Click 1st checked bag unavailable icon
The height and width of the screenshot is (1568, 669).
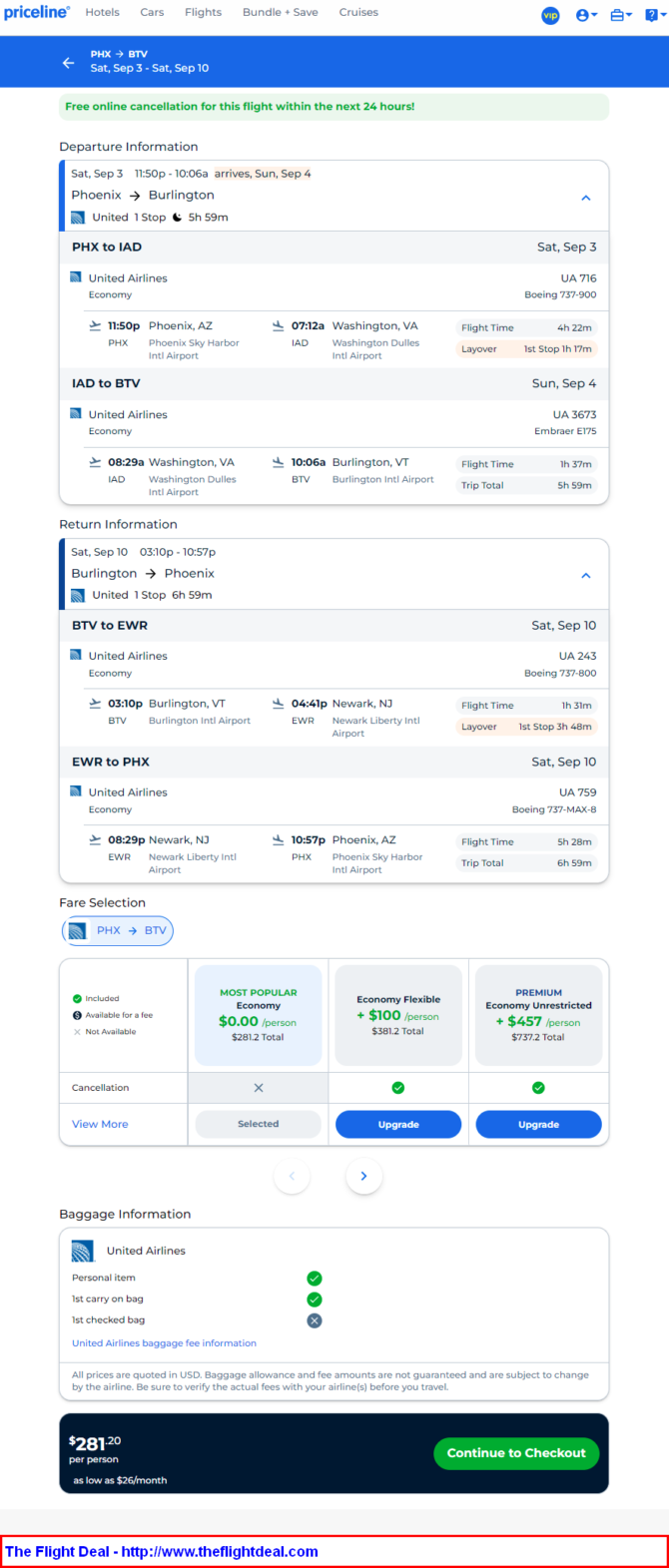pos(315,1320)
